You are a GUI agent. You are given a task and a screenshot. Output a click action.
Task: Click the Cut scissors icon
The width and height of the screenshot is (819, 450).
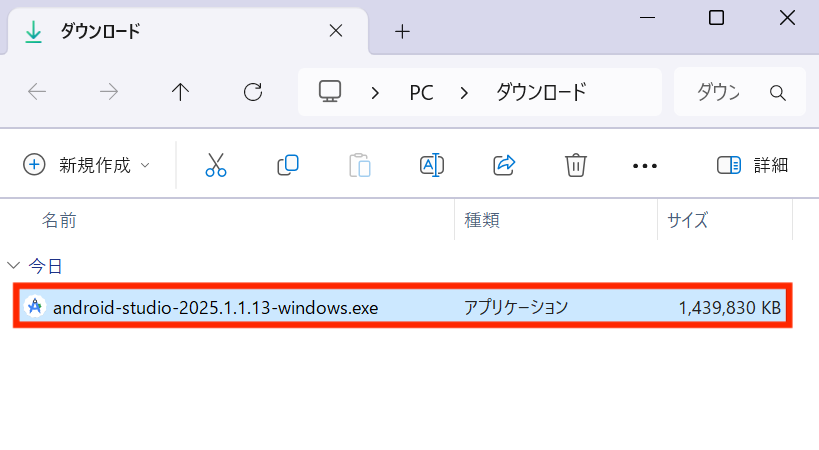[x=216, y=165]
